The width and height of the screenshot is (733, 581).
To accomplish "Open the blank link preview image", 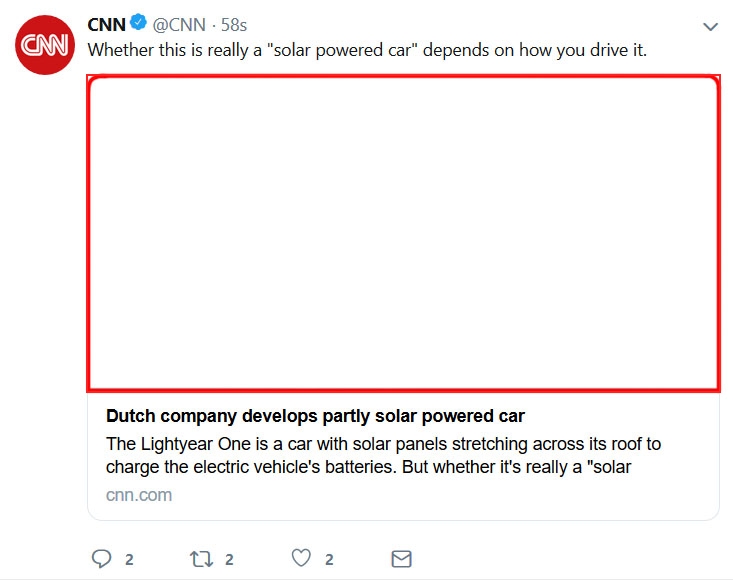I will click(403, 233).
